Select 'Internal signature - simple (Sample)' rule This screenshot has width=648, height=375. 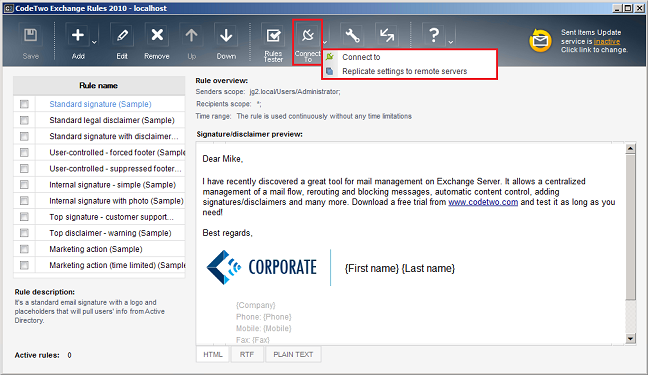(112, 185)
